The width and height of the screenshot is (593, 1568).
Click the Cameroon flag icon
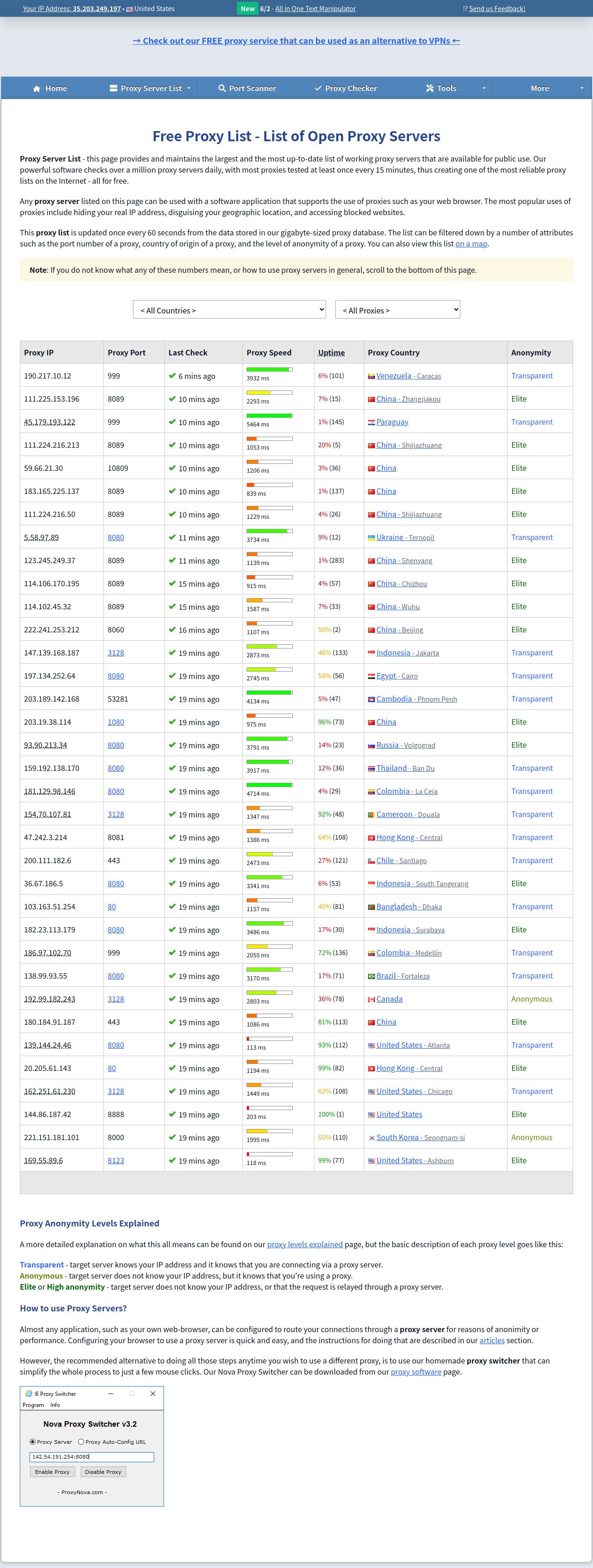tap(371, 815)
